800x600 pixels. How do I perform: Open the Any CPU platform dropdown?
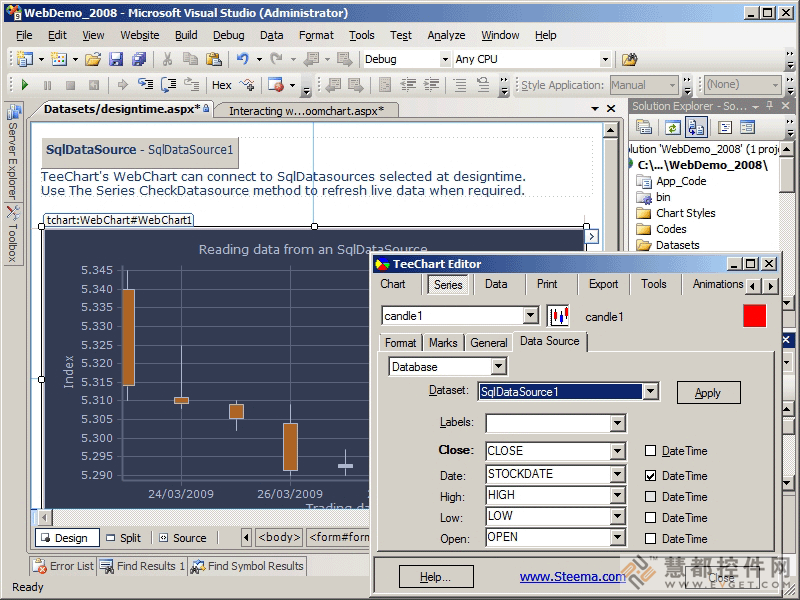(605, 60)
